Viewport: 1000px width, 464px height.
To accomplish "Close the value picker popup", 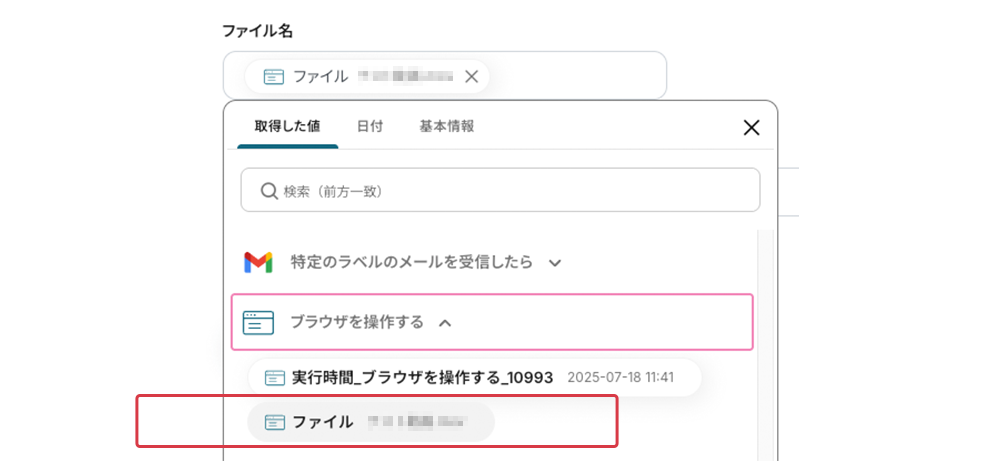I will tap(752, 127).
